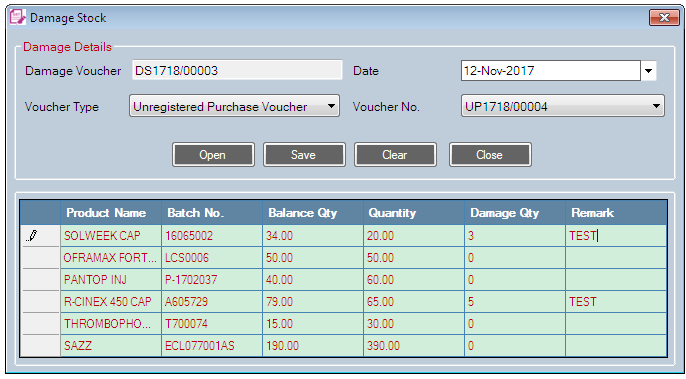Select the OFRAMAX FORT... product cell
The height and width of the screenshot is (379, 686).
111,258
